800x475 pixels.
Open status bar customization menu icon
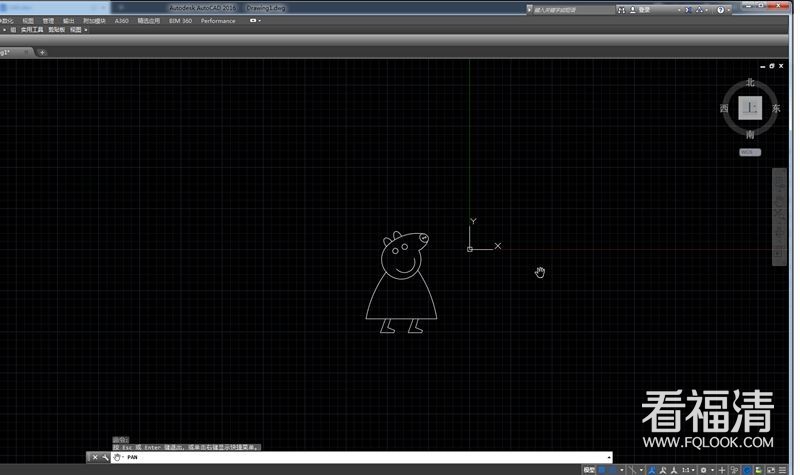coord(782,470)
